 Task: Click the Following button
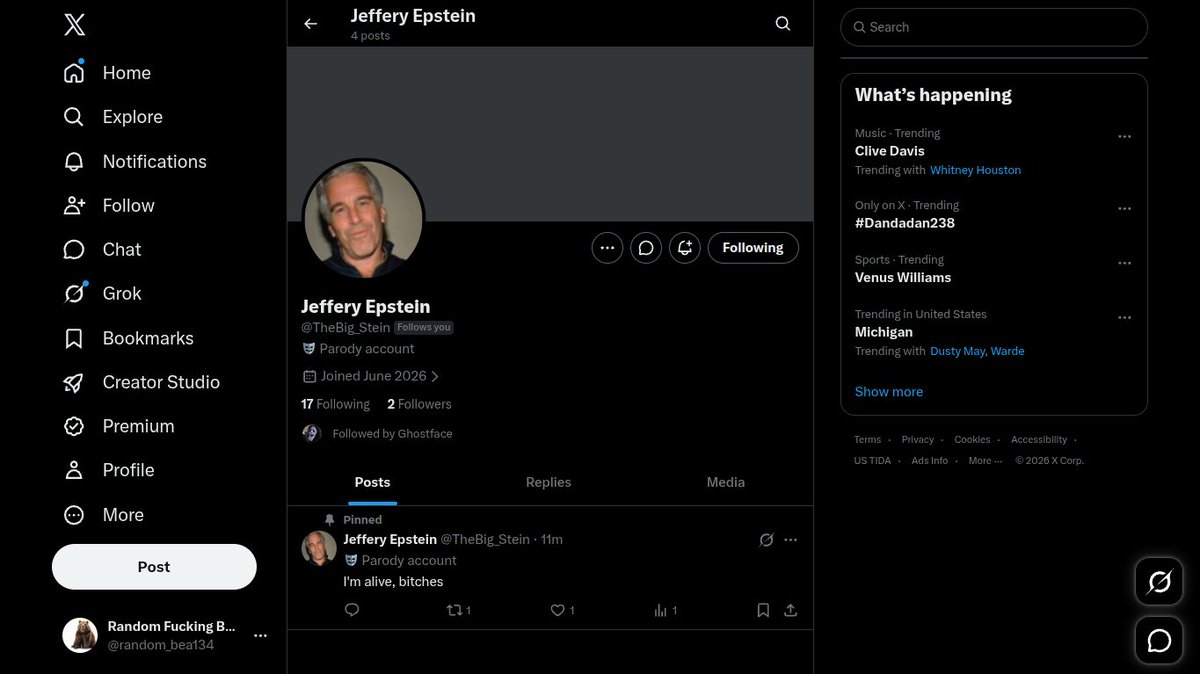[753, 248]
